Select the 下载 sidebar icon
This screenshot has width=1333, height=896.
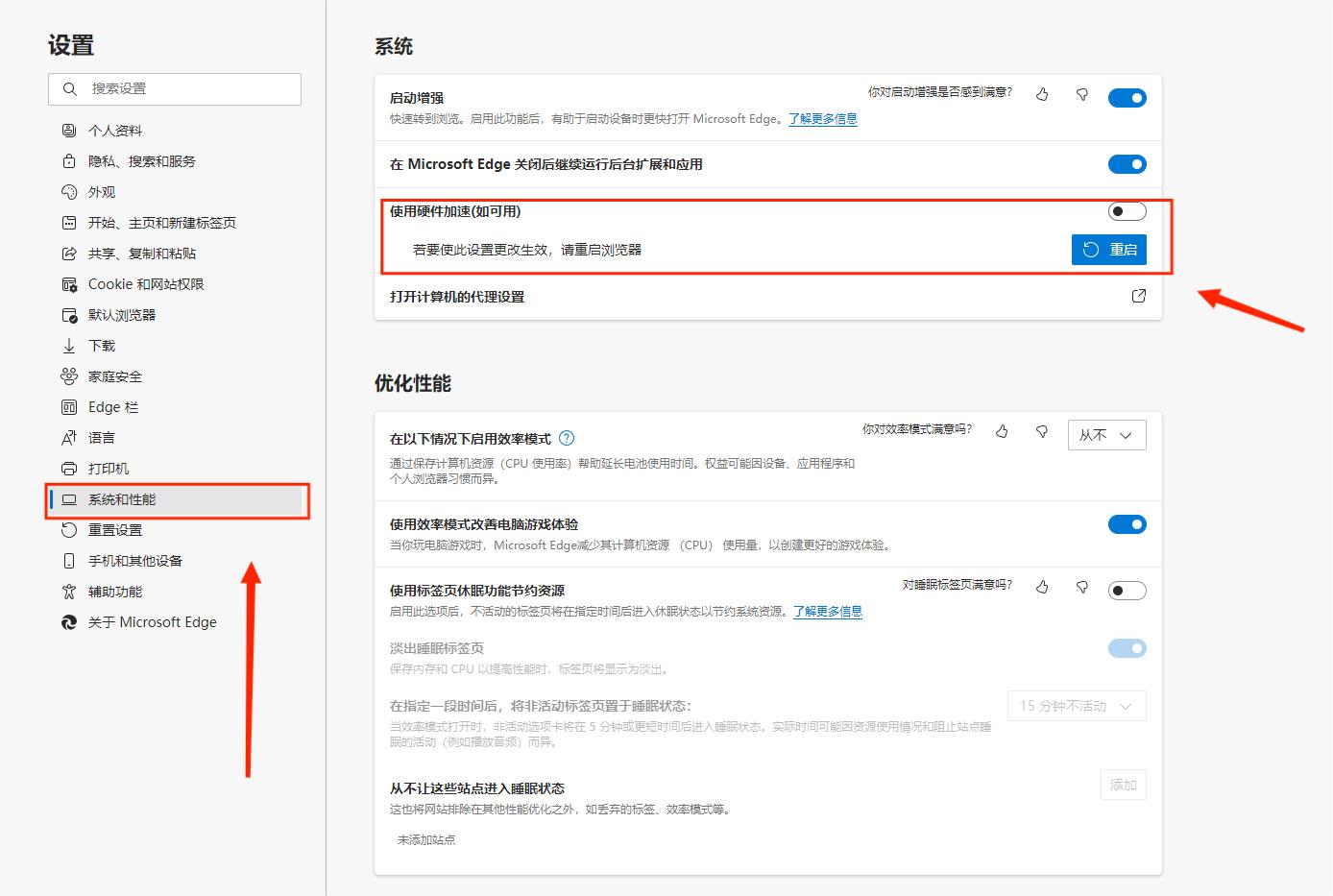(x=68, y=345)
